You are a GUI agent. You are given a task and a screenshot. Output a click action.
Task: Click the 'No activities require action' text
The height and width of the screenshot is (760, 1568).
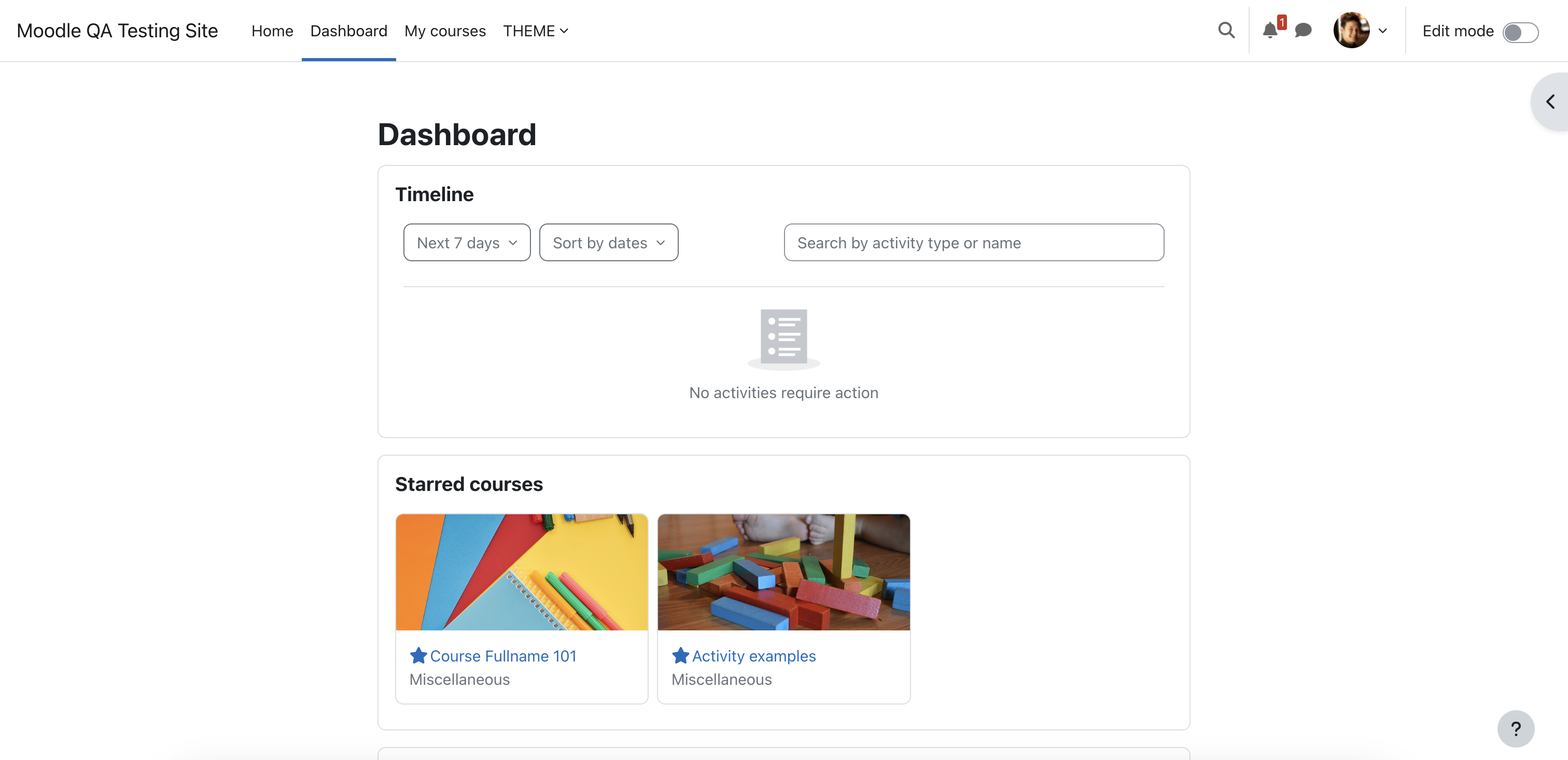tap(783, 392)
